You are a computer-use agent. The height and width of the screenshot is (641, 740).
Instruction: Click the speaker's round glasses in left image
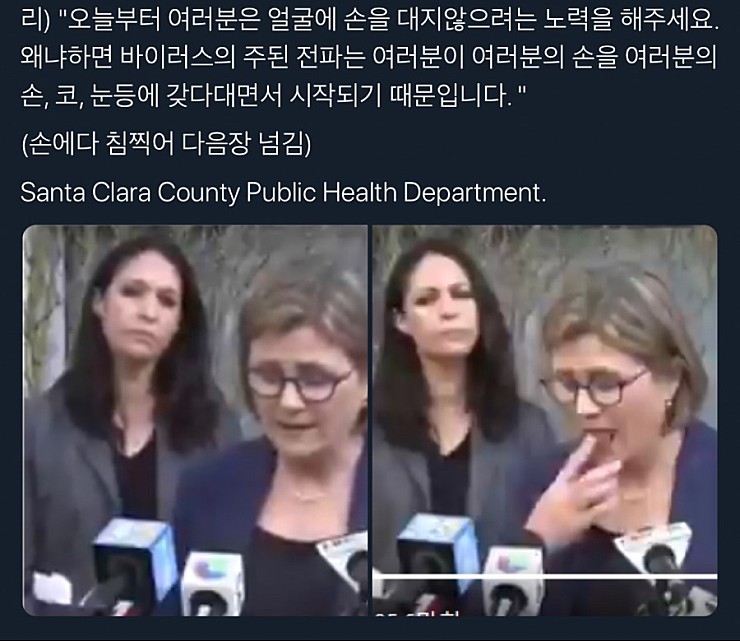299,383
